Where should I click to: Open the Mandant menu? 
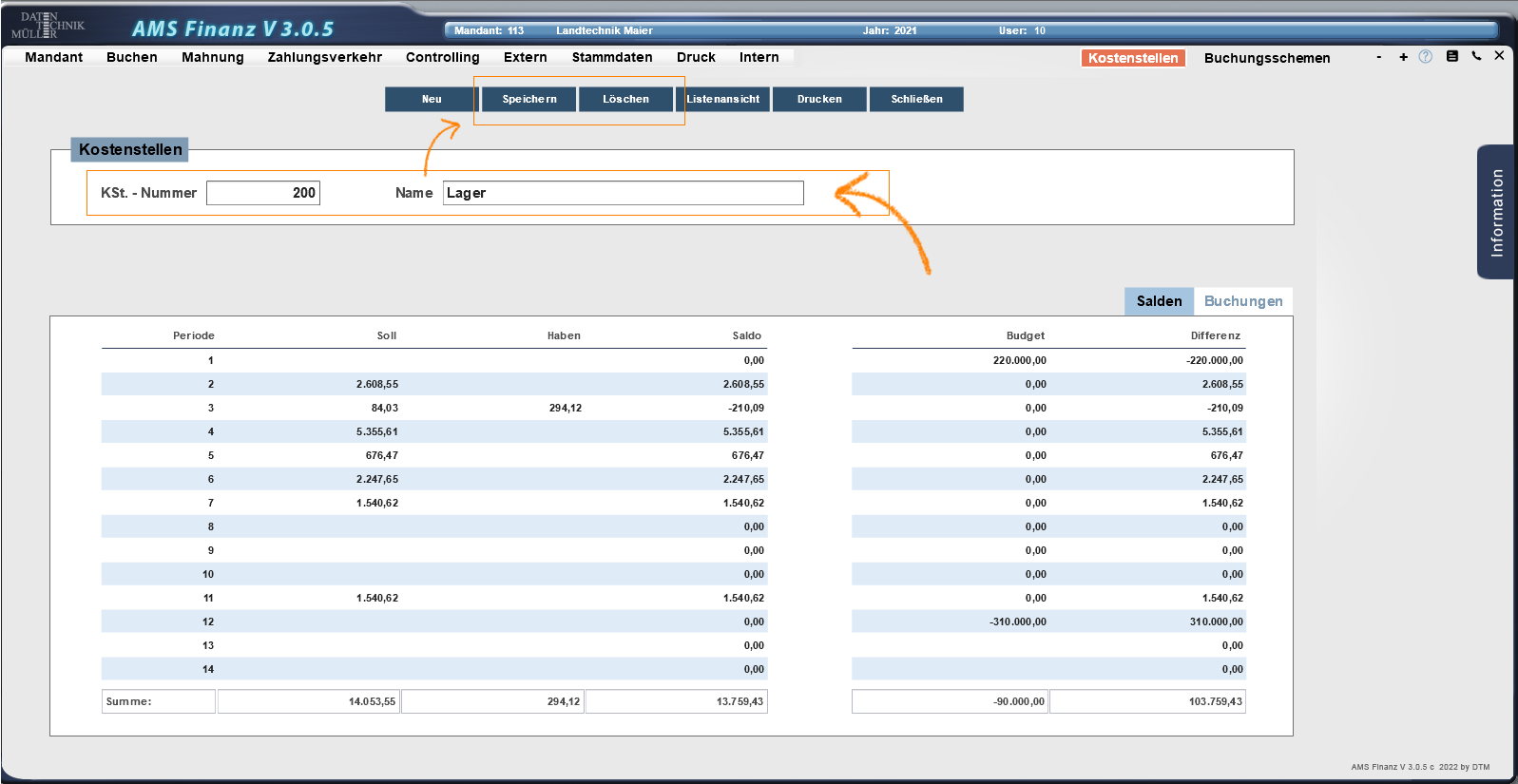coord(53,57)
